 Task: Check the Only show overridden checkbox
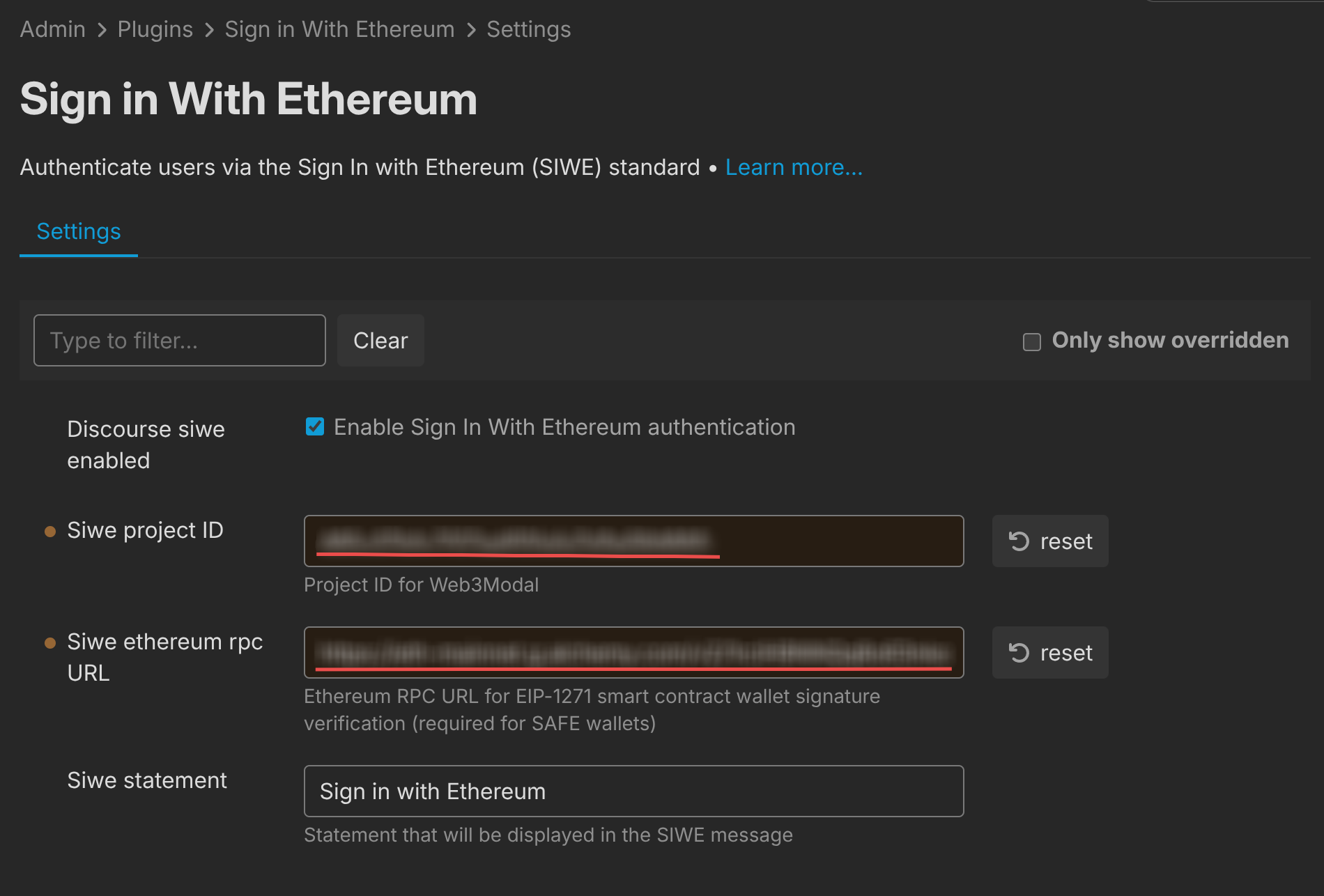point(1031,341)
